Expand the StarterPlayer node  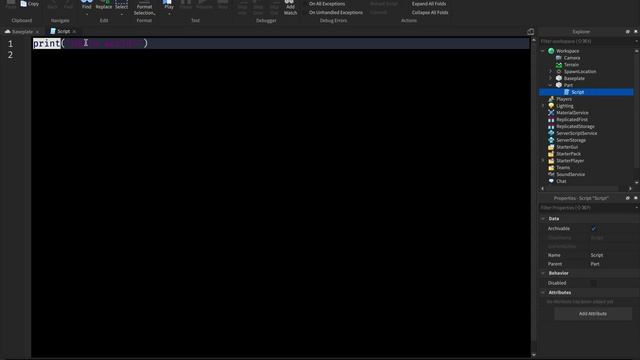coord(543,161)
